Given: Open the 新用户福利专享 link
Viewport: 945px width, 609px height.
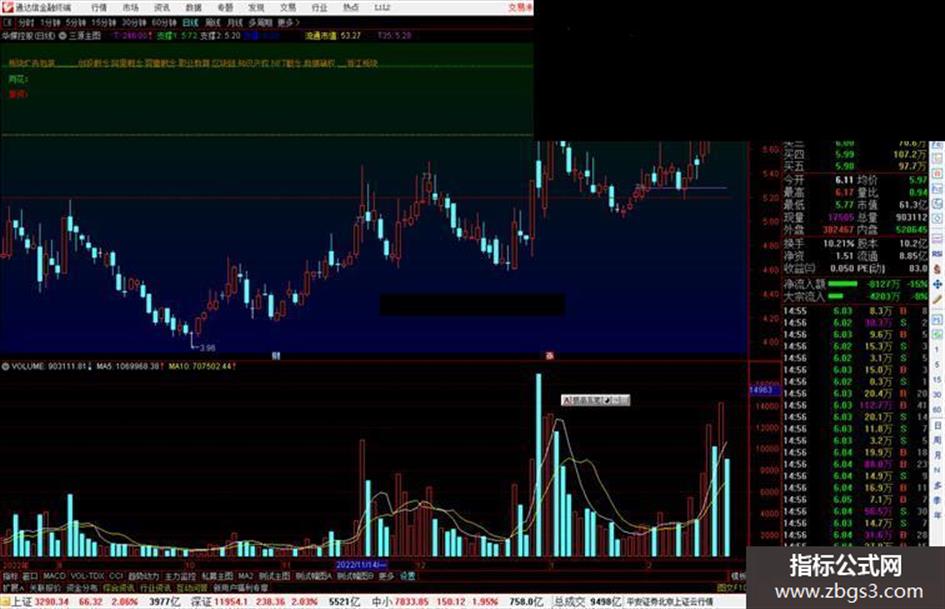Looking at the screenshot, I should click(240, 587).
